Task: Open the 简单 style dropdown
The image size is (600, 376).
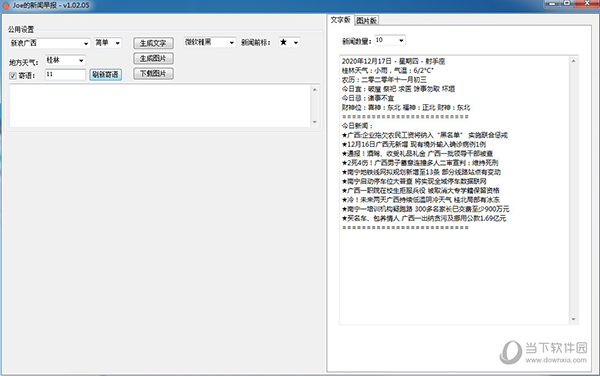Action: click(108, 43)
